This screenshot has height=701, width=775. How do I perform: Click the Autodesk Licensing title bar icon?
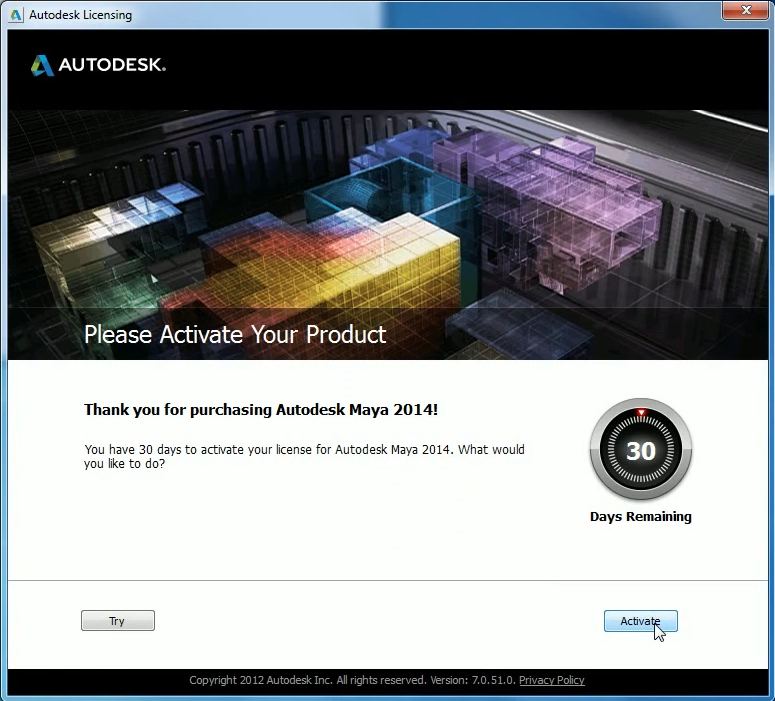16,15
